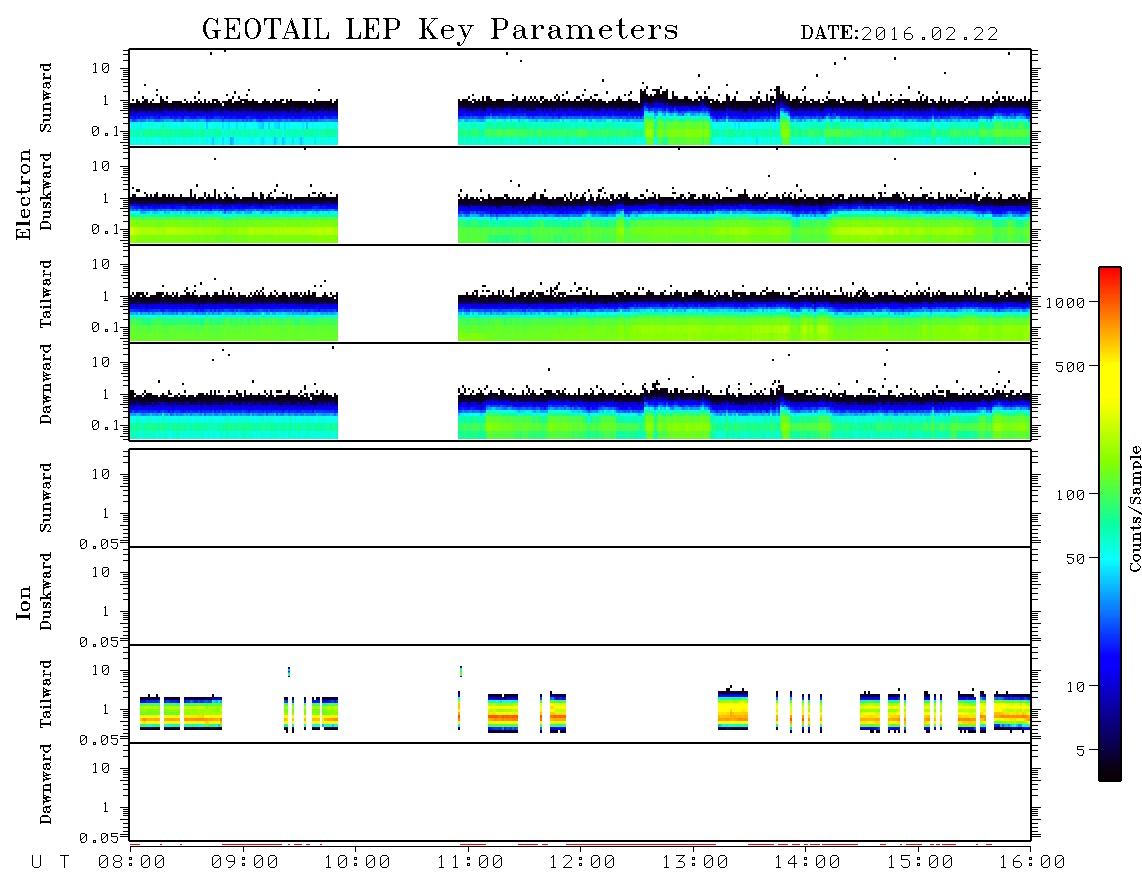Click the "10" tick of Electron Sunward axis

coord(101,68)
